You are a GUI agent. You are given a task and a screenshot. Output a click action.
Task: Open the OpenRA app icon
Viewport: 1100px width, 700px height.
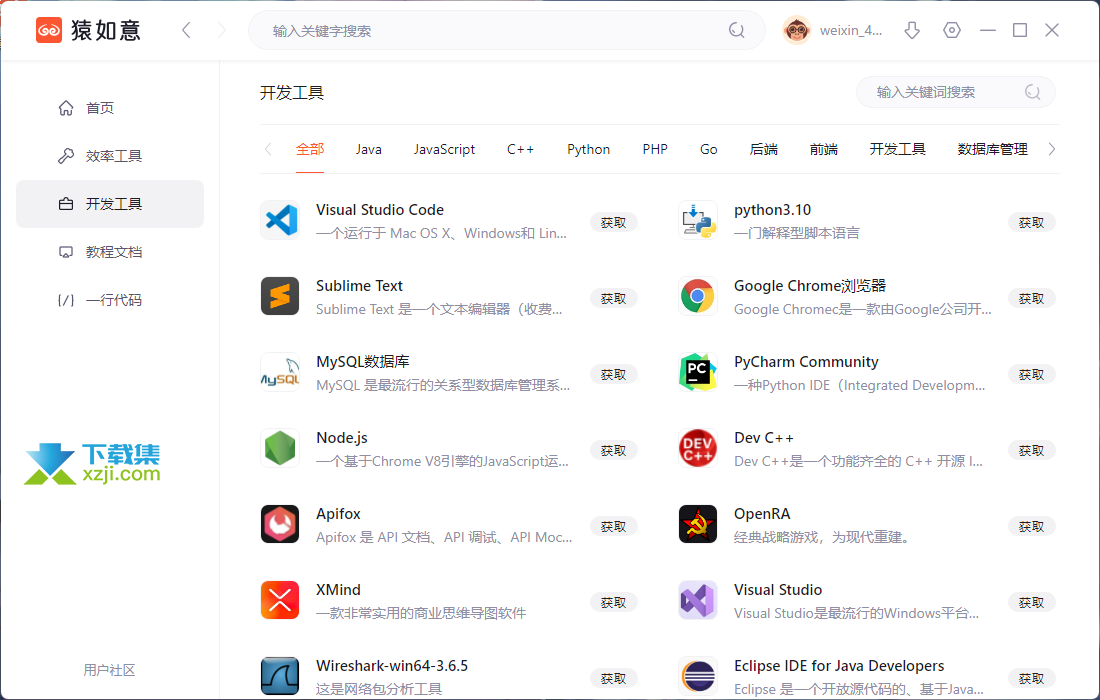coord(698,524)
